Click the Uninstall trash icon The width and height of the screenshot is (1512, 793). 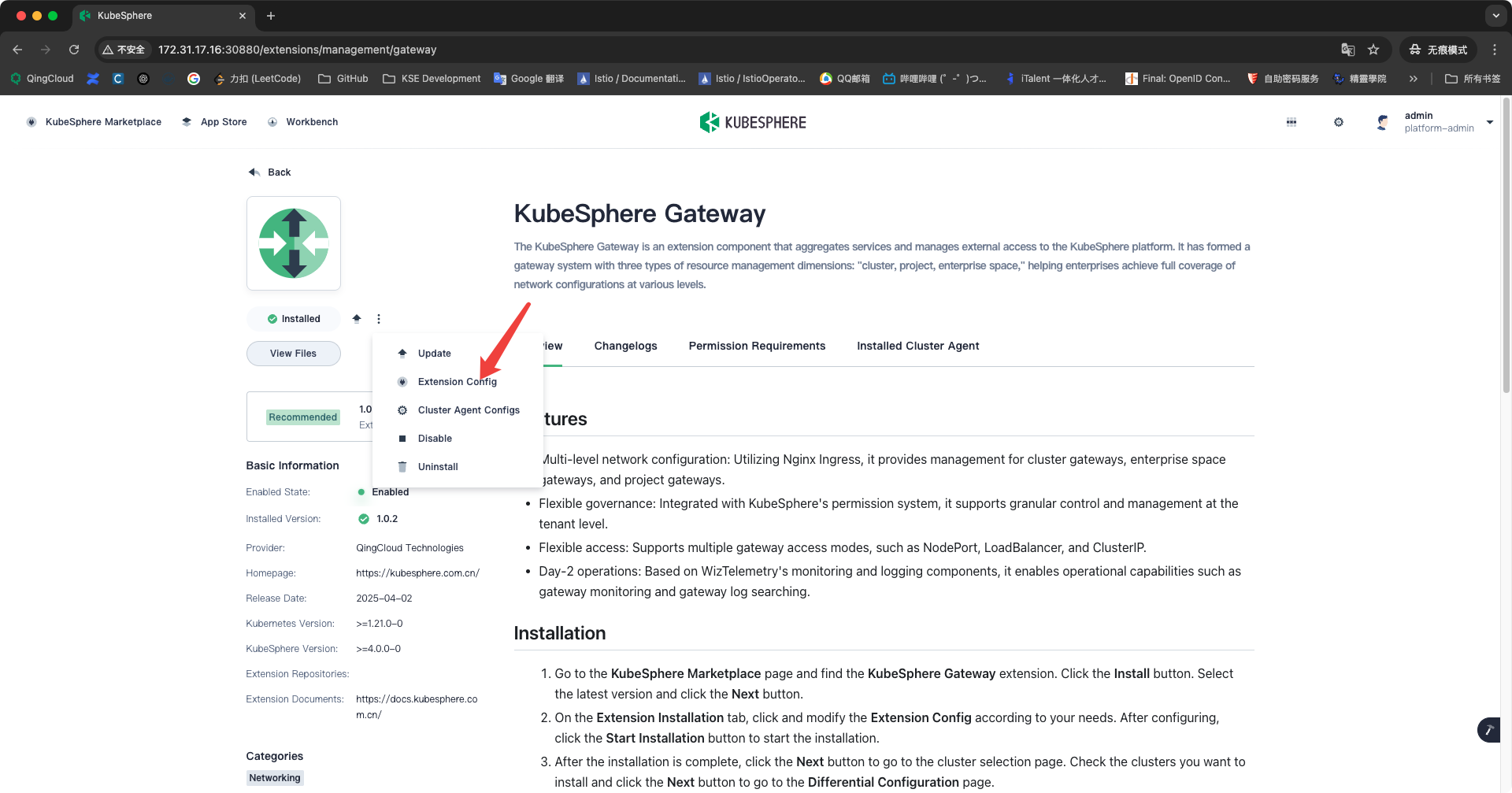[402, 467]
